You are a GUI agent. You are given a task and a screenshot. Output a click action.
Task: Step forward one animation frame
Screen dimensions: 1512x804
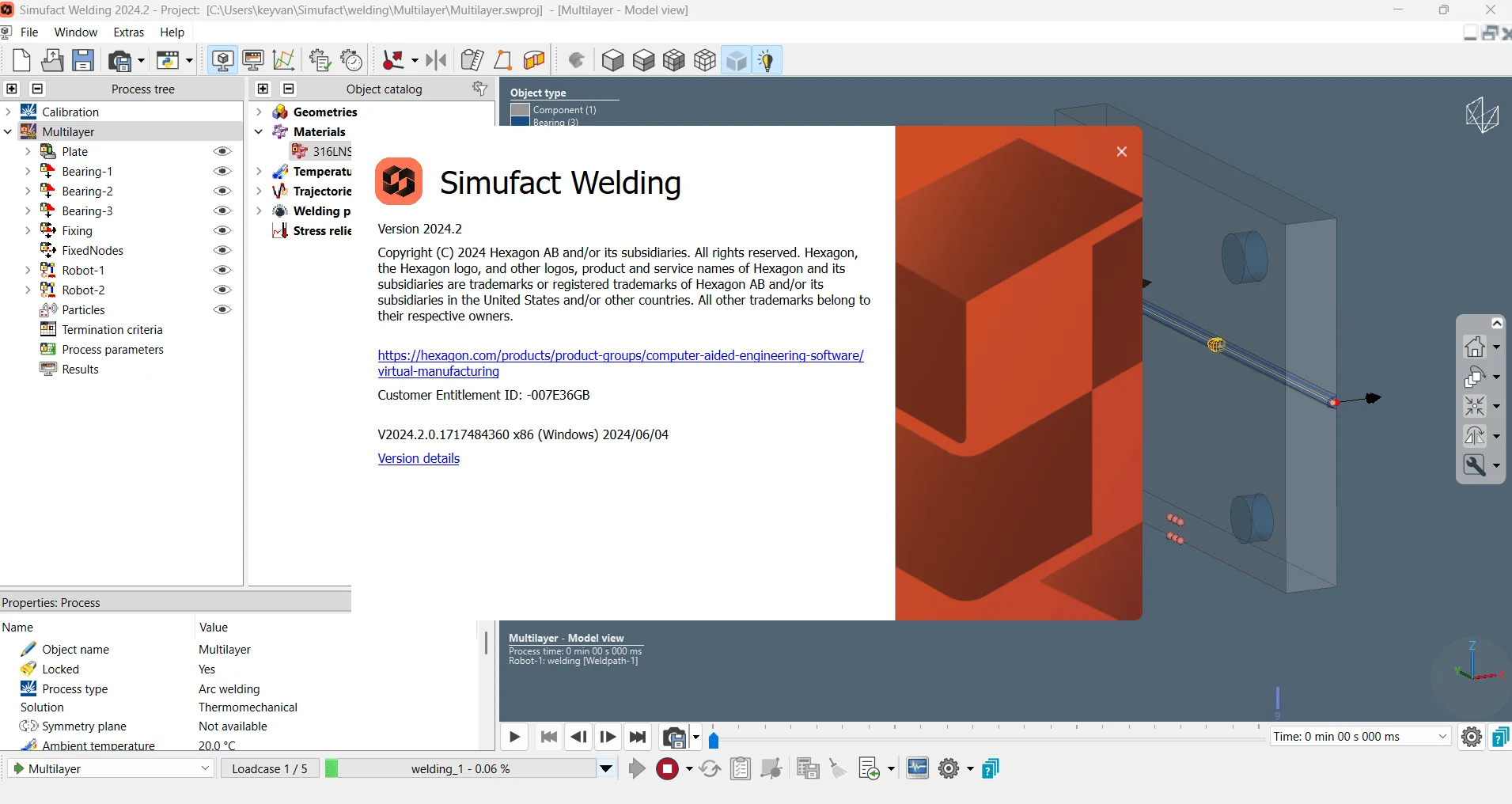[608, 737]
